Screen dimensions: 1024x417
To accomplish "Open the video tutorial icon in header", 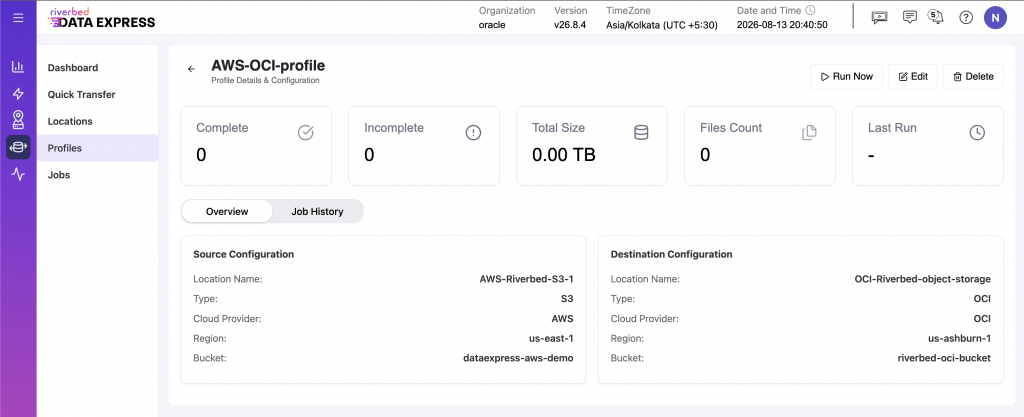I will tap(880, 18).
